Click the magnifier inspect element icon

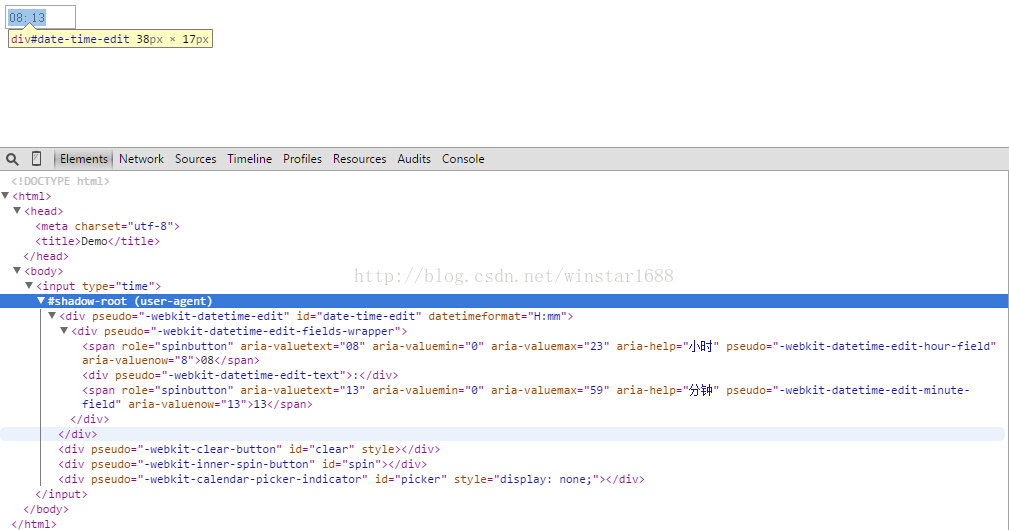[x=12, y=159]
